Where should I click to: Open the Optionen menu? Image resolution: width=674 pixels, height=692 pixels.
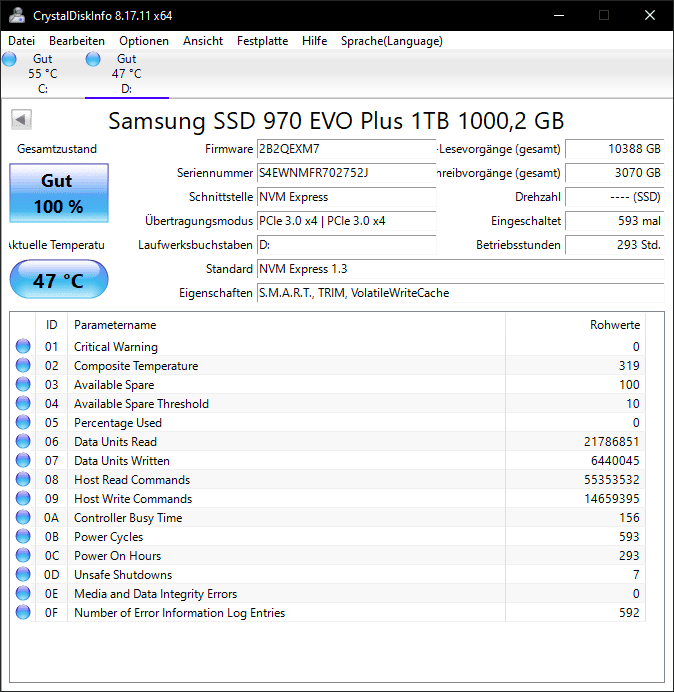point(144,41)
